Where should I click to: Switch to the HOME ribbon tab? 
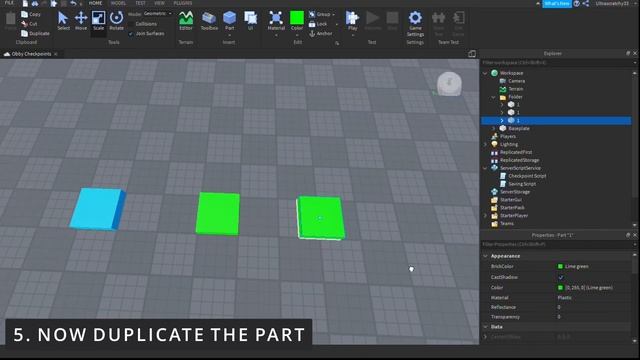[95, 3]
